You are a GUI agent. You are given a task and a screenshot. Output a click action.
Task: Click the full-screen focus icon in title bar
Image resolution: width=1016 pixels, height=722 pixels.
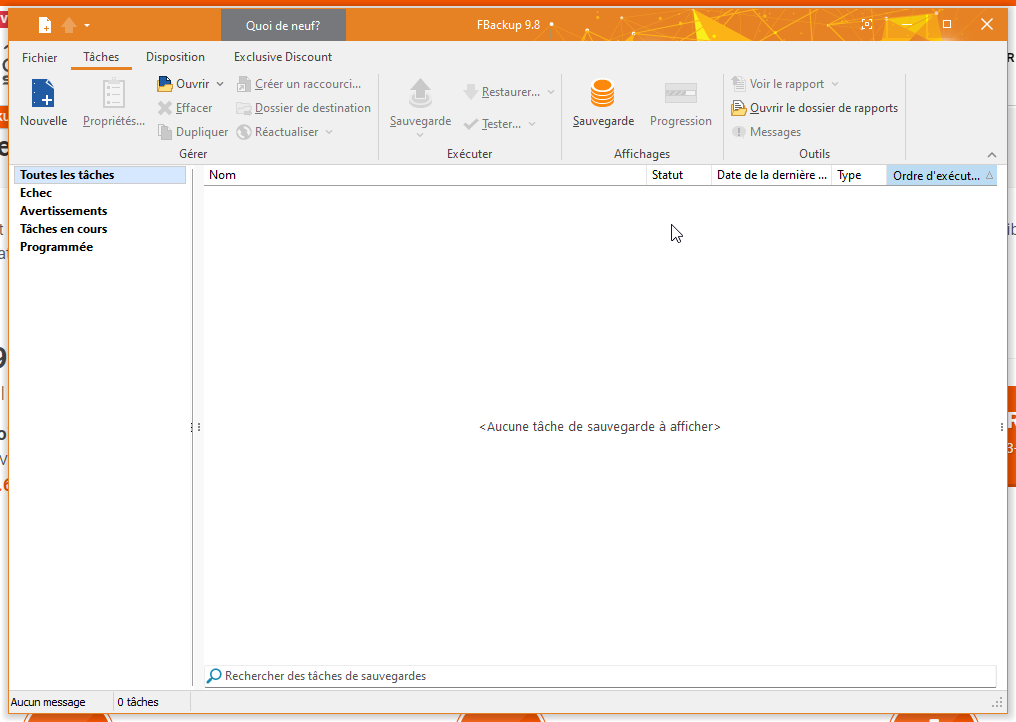(866, 25)
